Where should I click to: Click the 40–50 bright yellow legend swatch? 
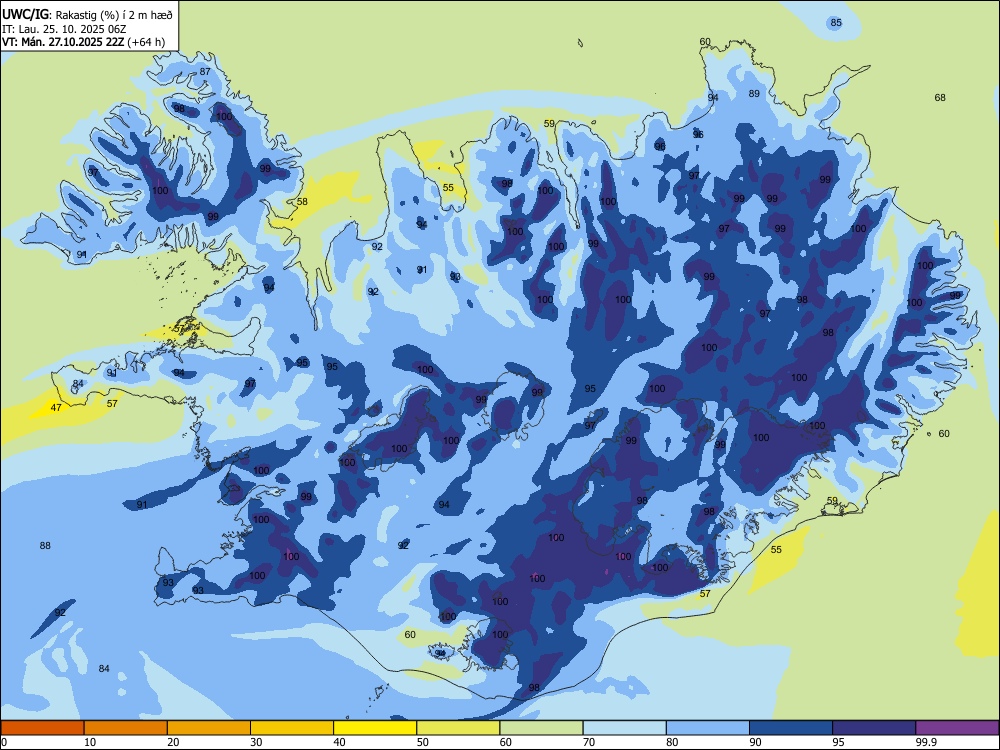click(375, 728)
